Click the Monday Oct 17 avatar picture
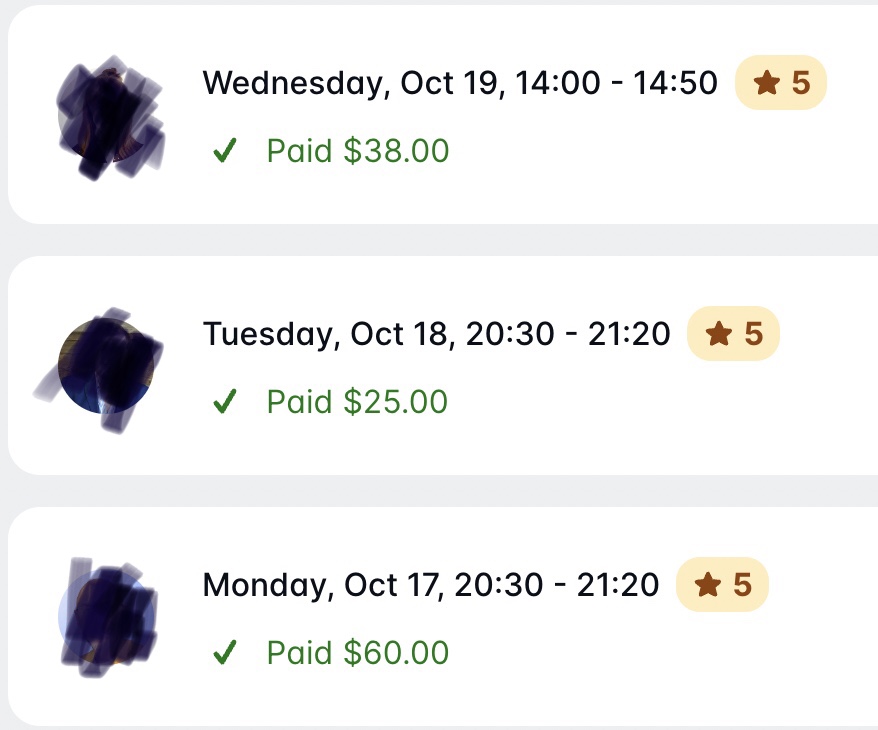 click(106, 616)
